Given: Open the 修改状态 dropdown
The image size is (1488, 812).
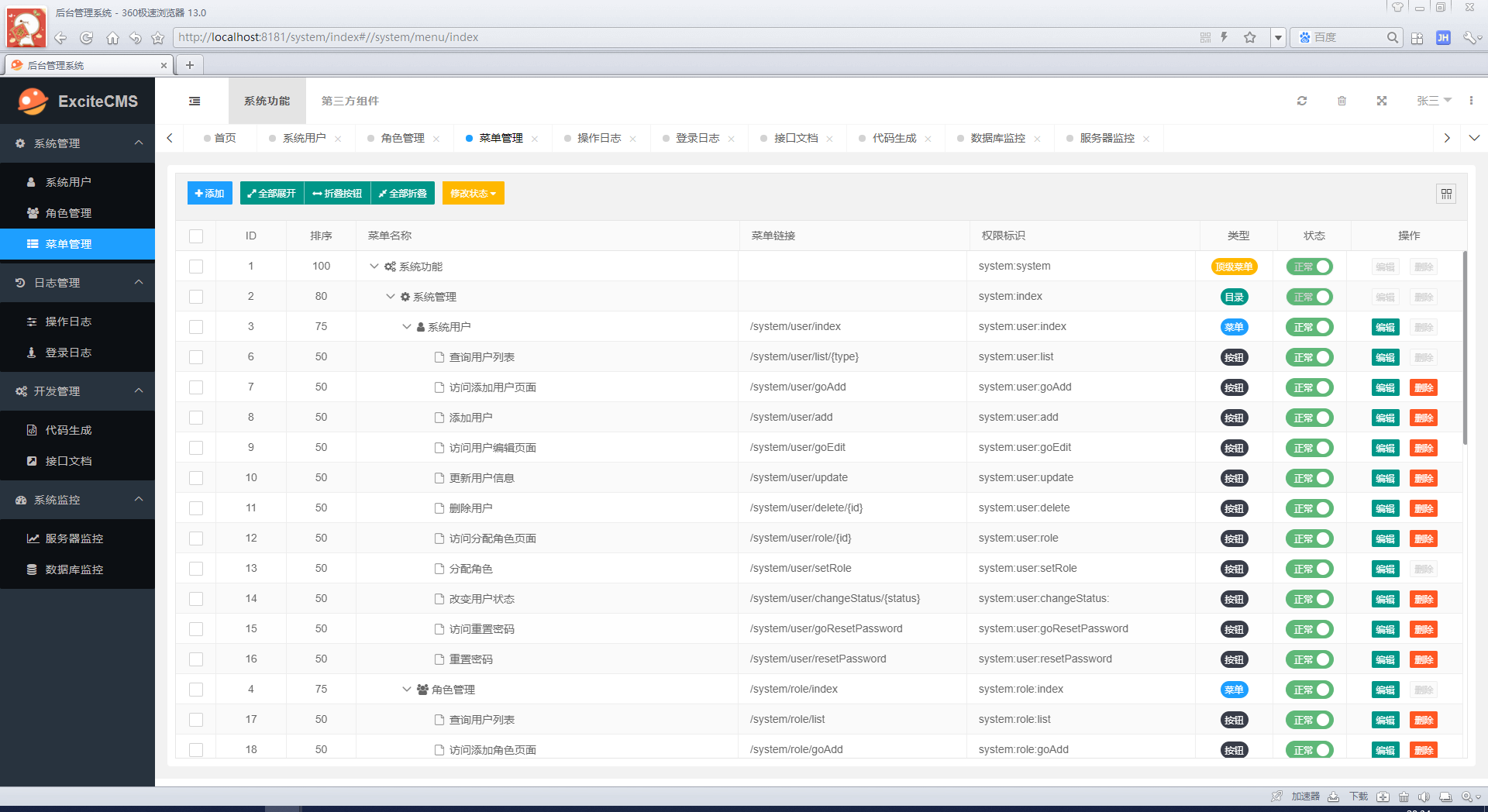Looking at the screenshot, I should point(473,193).
